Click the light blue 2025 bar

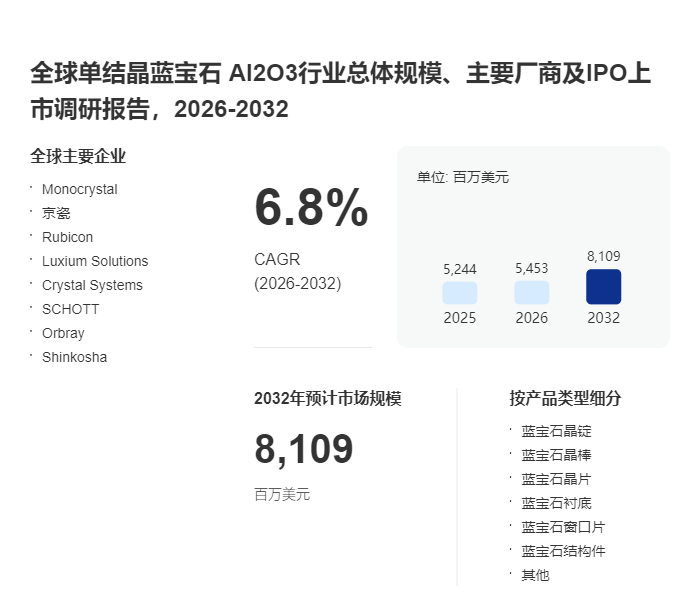point(459,293)
